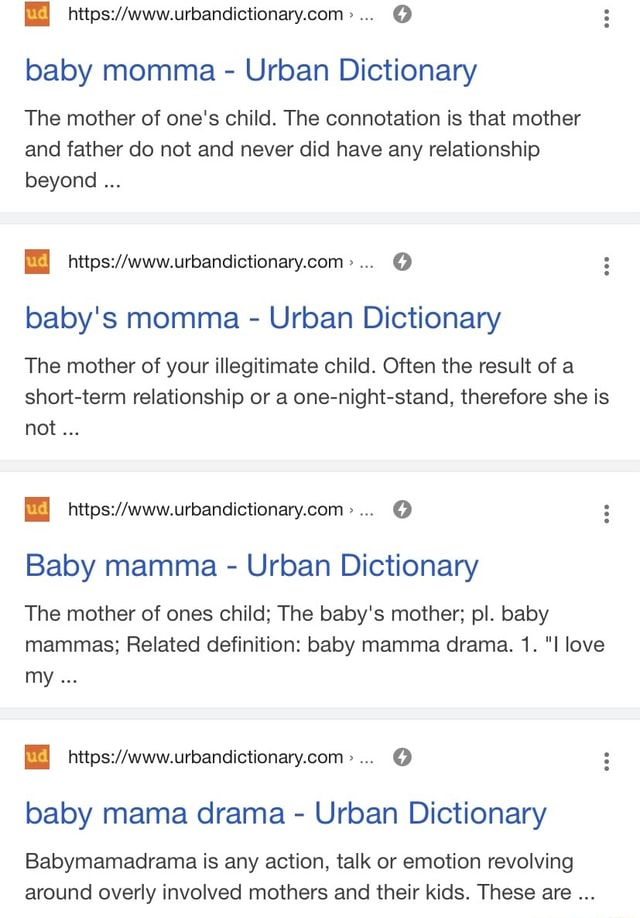Image resolution: width=640 pixels, height=918 pixels.
Task: Open three-dot menu for Baby mamma result
Action: coord(607,514)
